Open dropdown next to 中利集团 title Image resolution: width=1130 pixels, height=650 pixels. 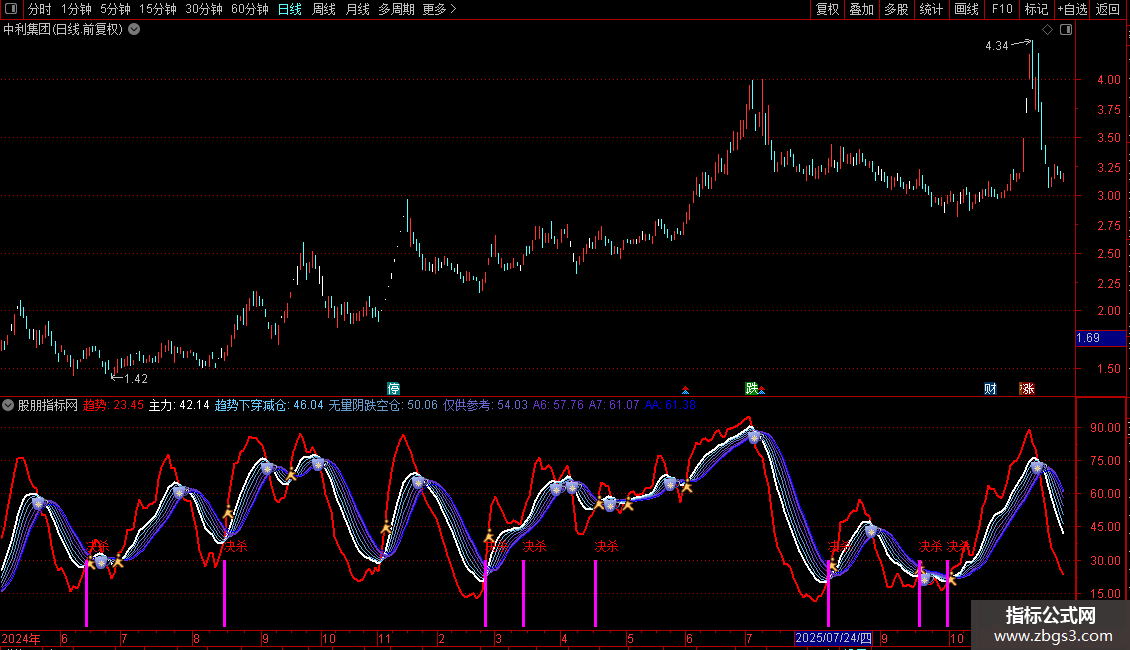click(x=134, y=30)
